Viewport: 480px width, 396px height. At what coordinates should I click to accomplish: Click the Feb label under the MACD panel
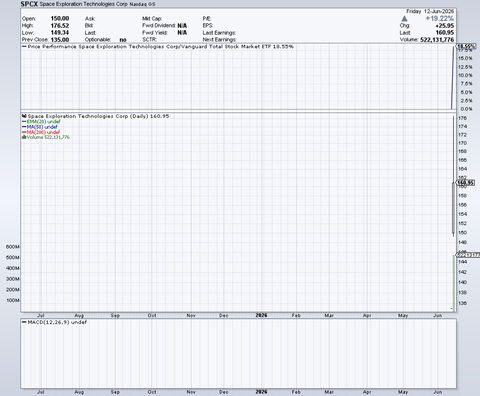pos(296,392)
